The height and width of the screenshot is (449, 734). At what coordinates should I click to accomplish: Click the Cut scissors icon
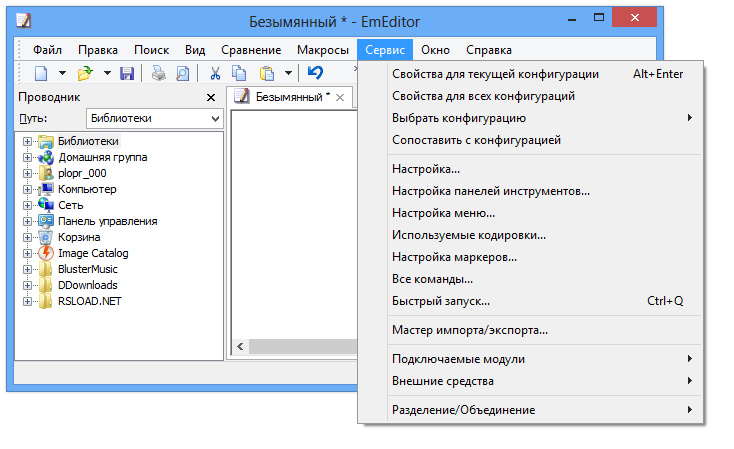point(215,73)
